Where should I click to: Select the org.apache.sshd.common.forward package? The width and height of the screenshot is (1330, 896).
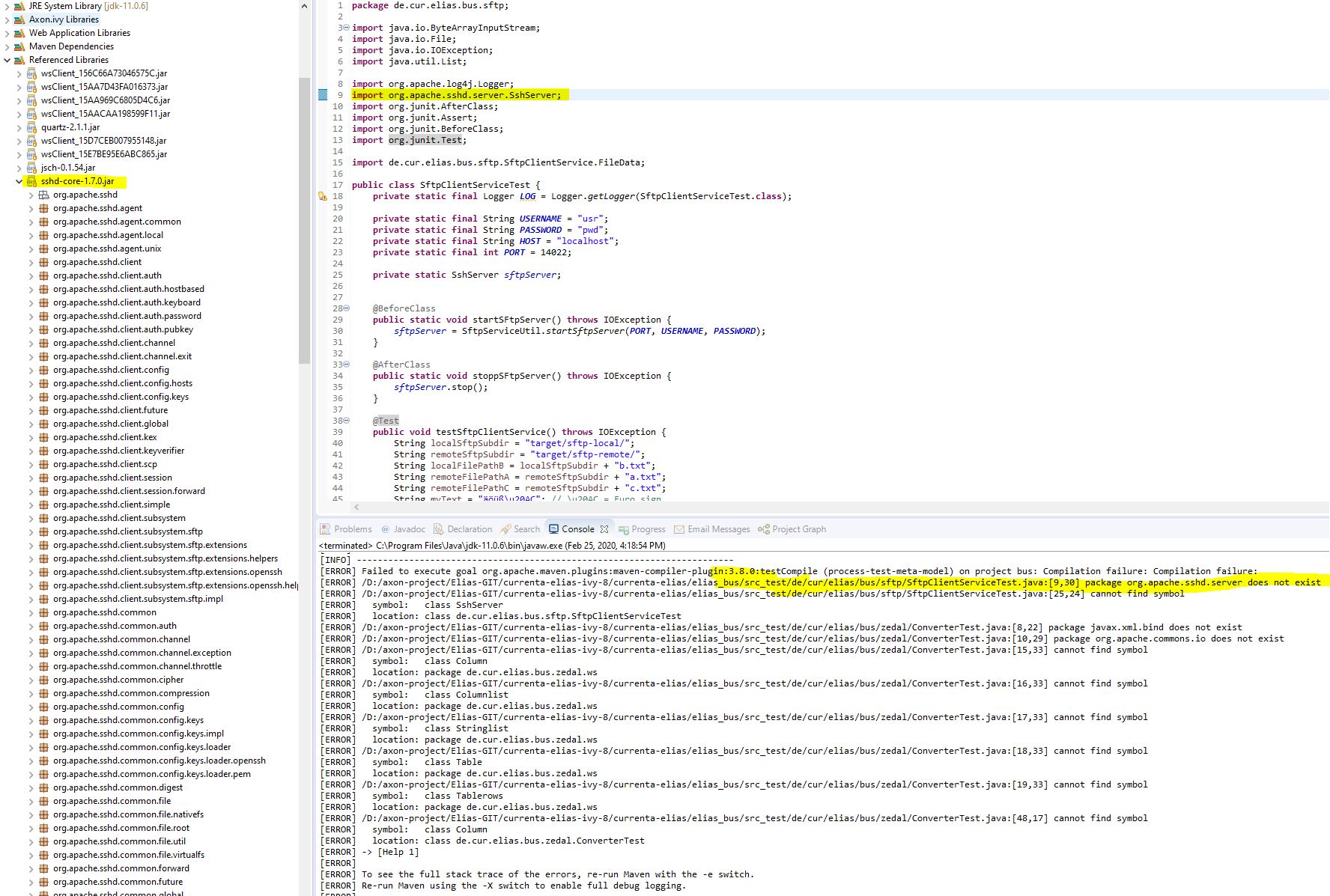(121, 868)
